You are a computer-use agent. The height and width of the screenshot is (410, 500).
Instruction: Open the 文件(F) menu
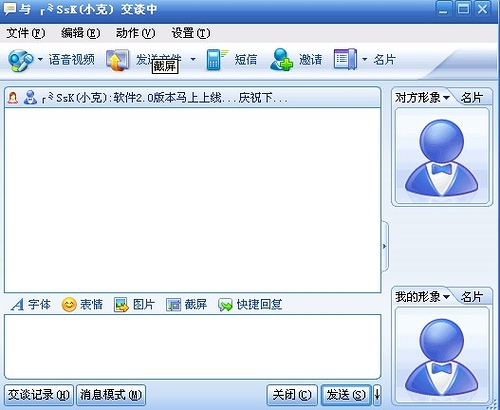[26, 33]
